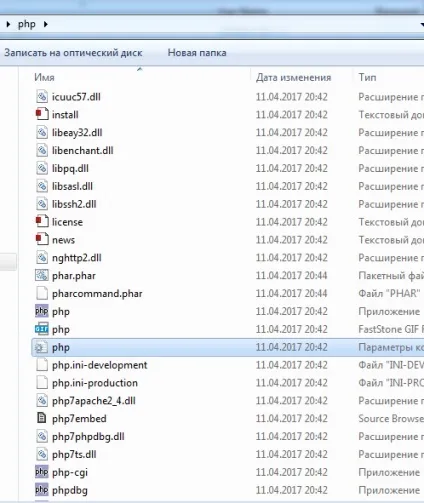
Task: Click the php configuration settings gear icon
Action: click(x=42, y=347)
